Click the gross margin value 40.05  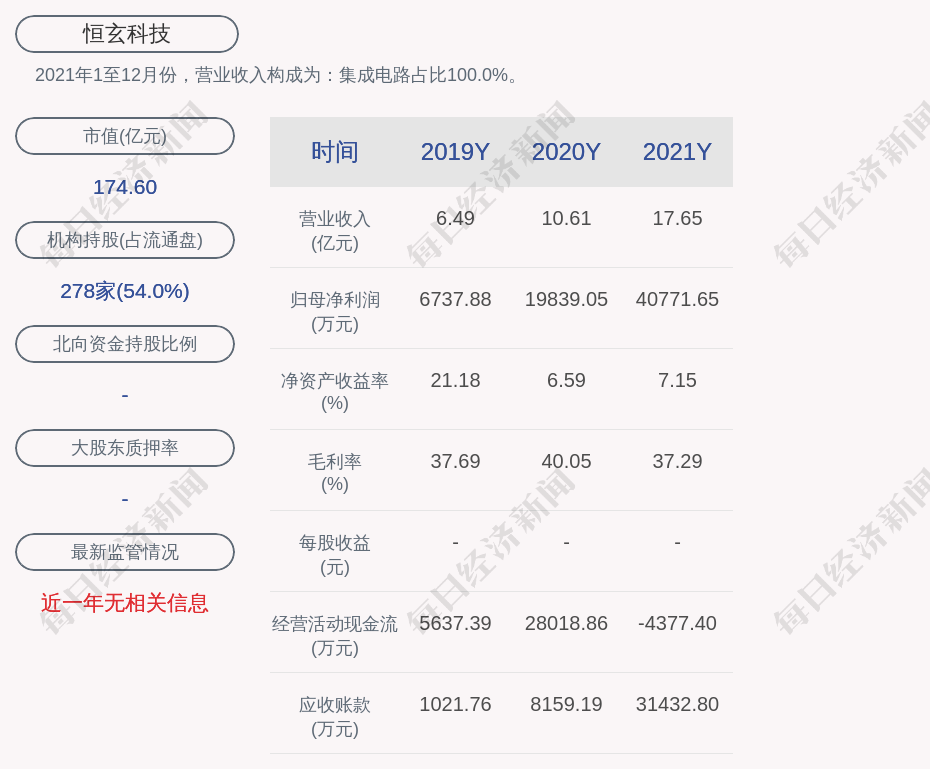tap(566, 461)
